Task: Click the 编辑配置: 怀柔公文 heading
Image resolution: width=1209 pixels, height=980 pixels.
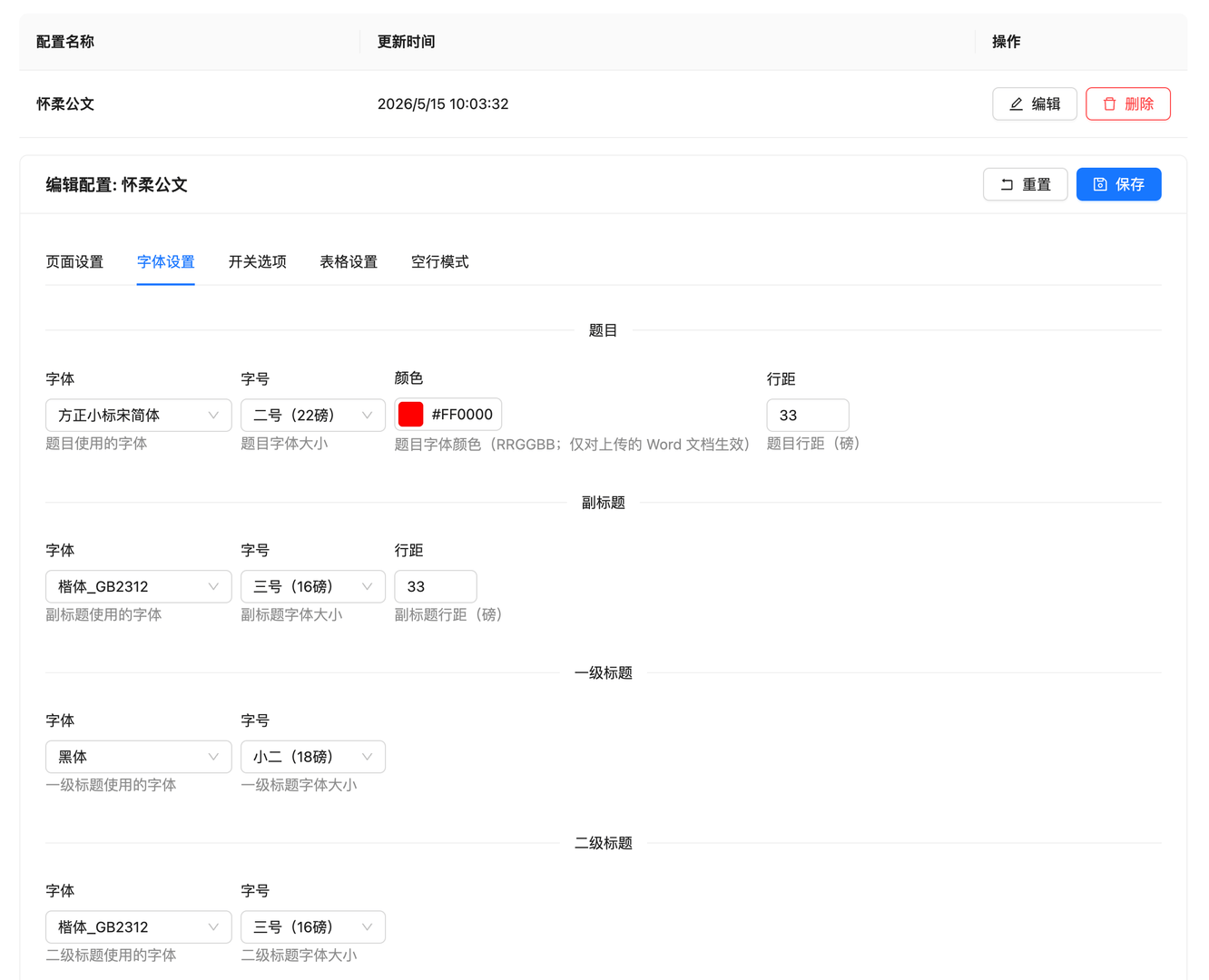Action: [x=117, y=185]
